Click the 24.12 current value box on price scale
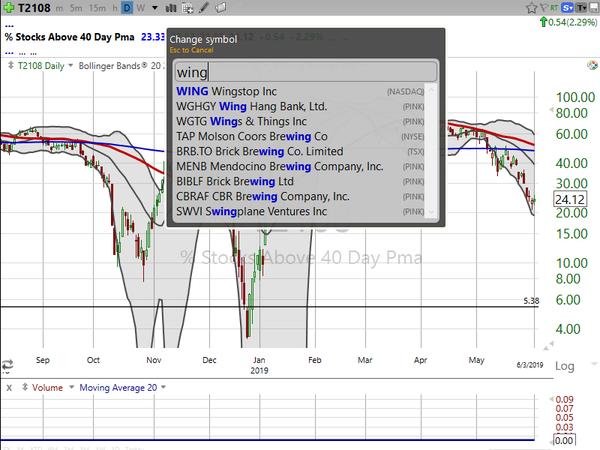 570,199
